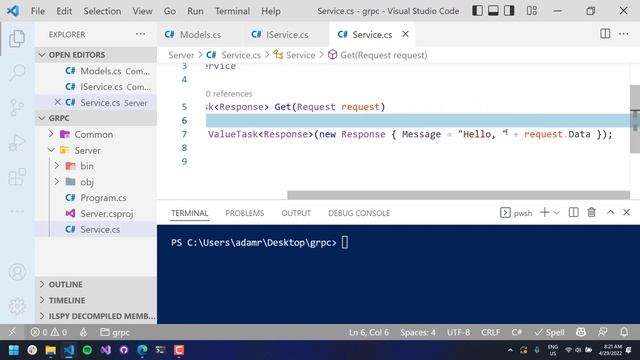Expand the Timeline section
Image resolution: width=640 pixels, height=360 pixels.
[x=96, y=300]
